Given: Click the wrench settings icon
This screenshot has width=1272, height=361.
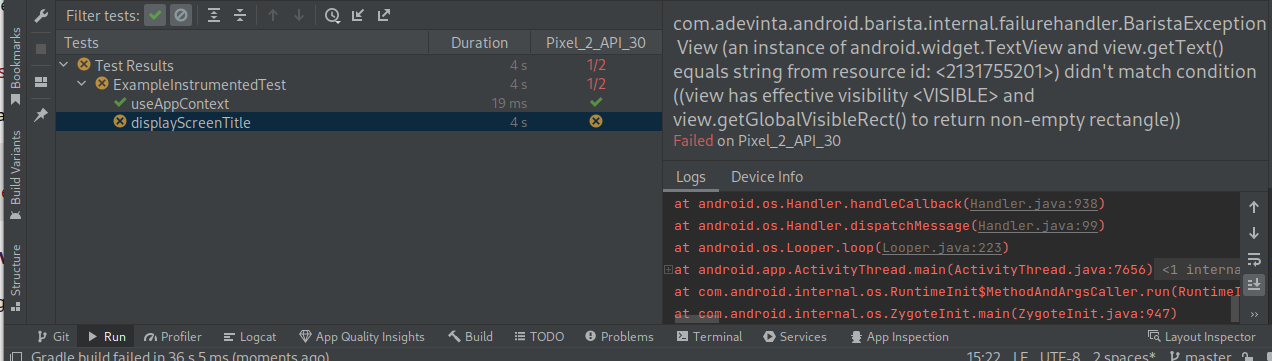Looking at the screenshot, I should pos(41,16).
